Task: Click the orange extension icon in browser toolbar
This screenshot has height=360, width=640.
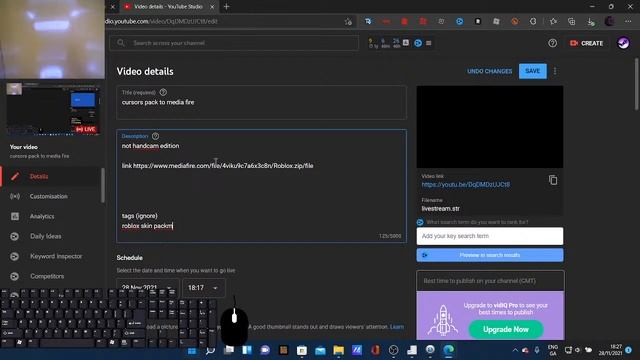Action: 515,21
